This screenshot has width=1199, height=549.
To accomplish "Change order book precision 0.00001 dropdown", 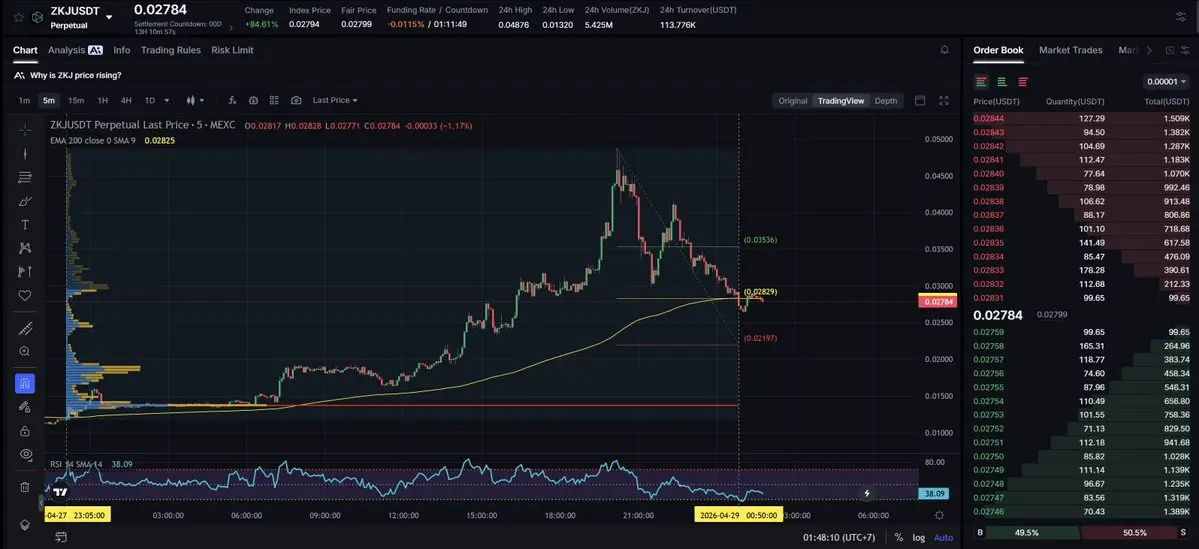I will click(x=1166, y=82).
